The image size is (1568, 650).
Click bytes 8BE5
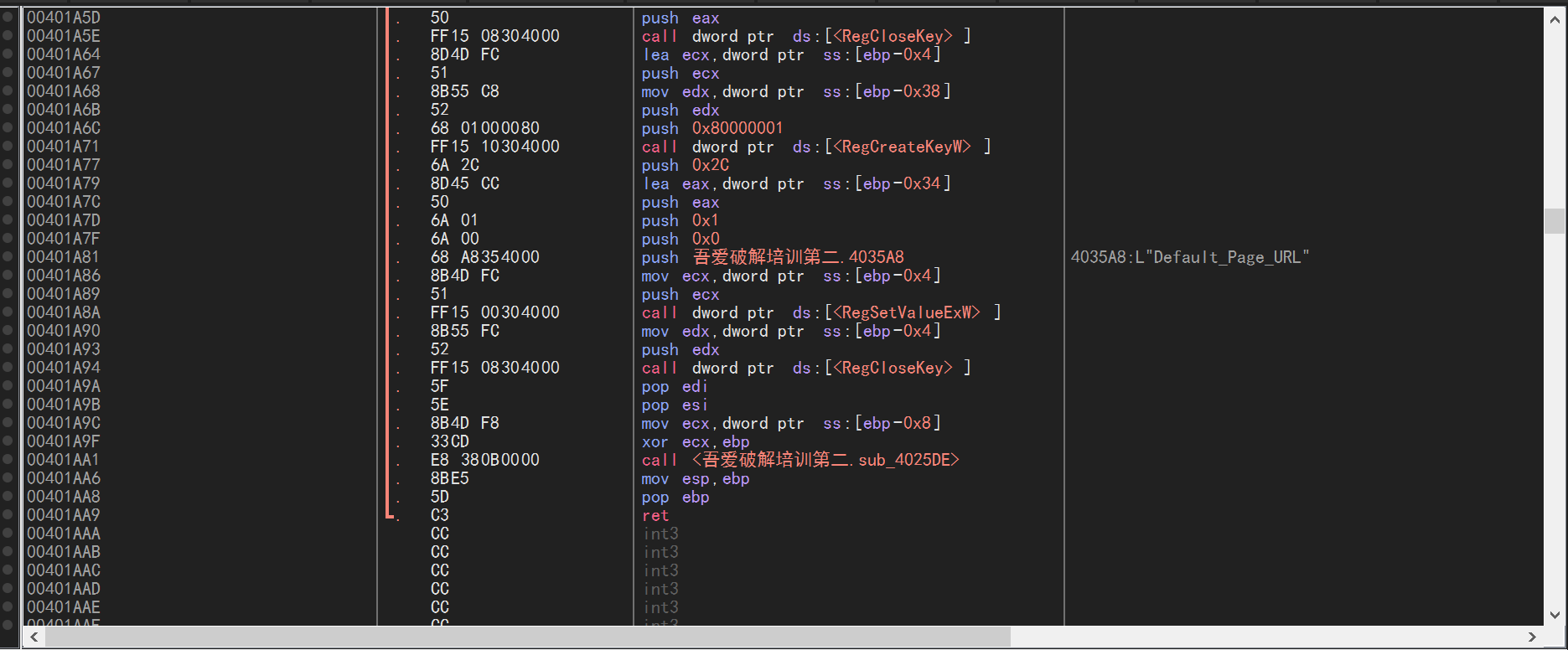450,478
